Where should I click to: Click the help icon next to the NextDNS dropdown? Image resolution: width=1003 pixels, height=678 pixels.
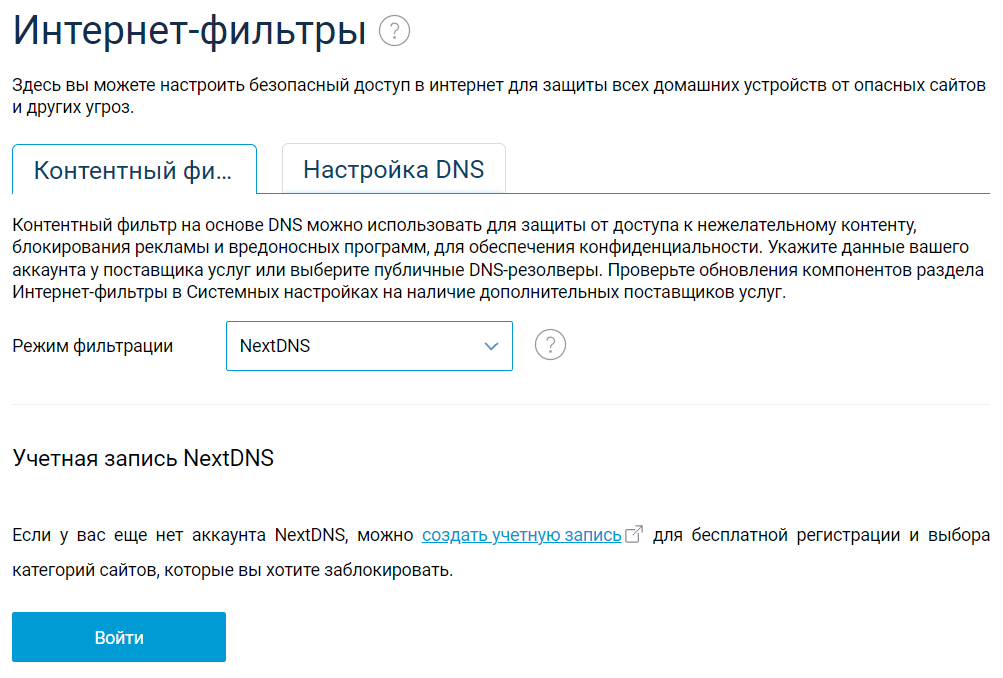pos(549,344)
